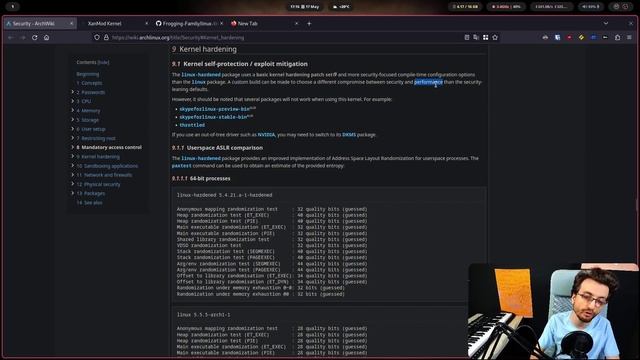Expand the 9 Kernel hardening contents entry
640x360 pixels.
(73, 157)
